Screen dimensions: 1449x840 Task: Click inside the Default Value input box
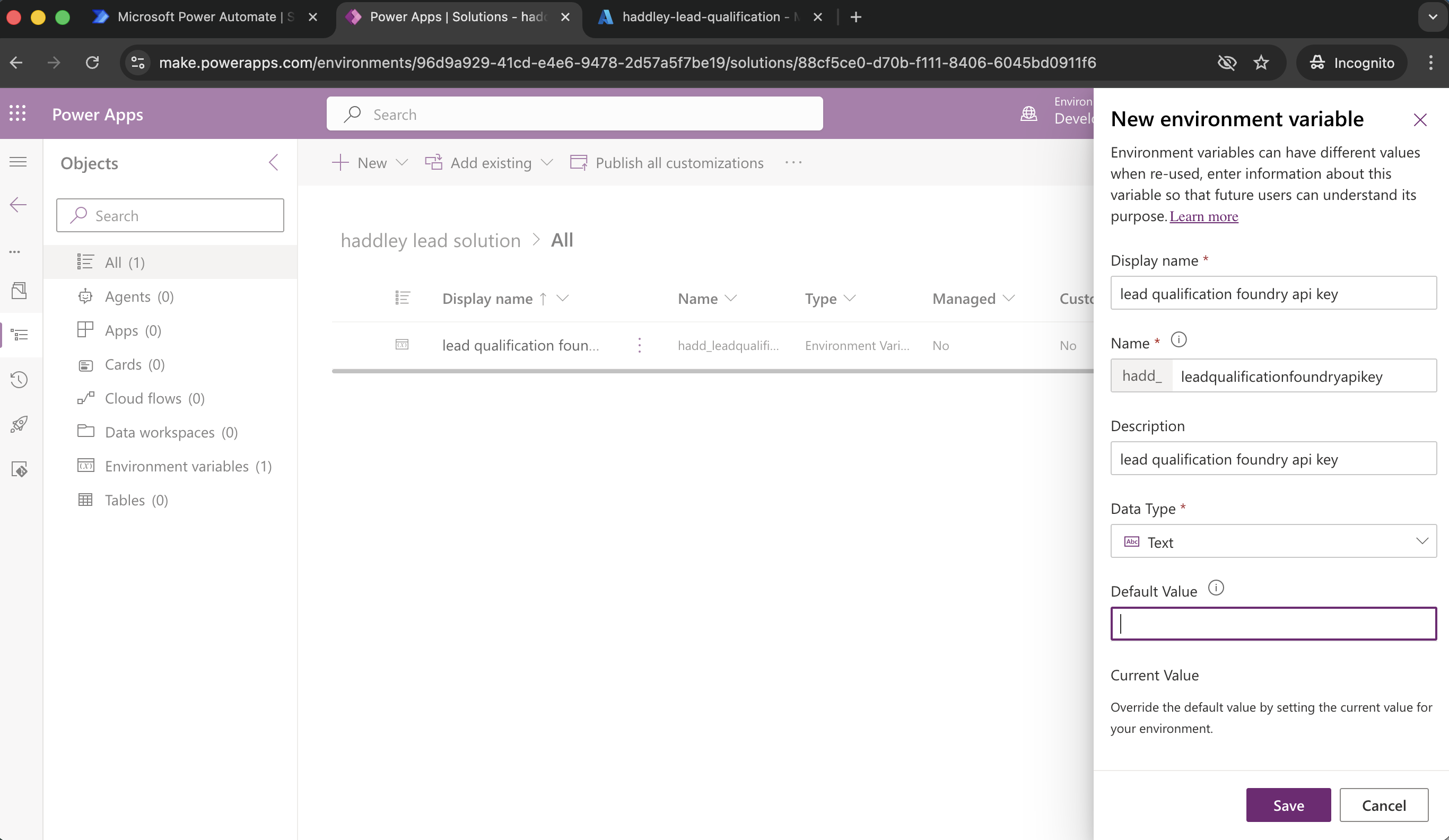point(1273,623)
